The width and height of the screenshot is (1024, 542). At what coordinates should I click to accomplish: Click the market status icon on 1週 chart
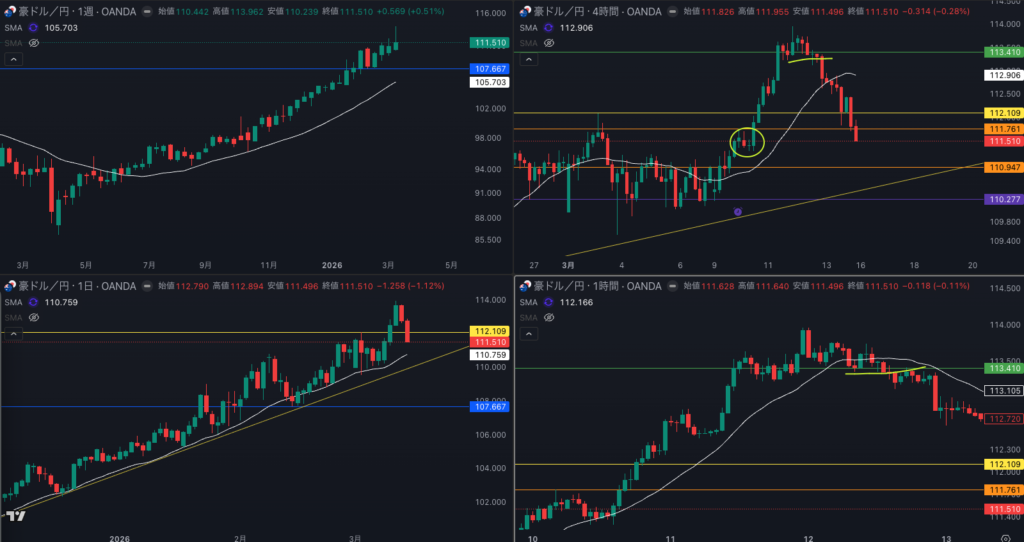click(x=148, y=12)
